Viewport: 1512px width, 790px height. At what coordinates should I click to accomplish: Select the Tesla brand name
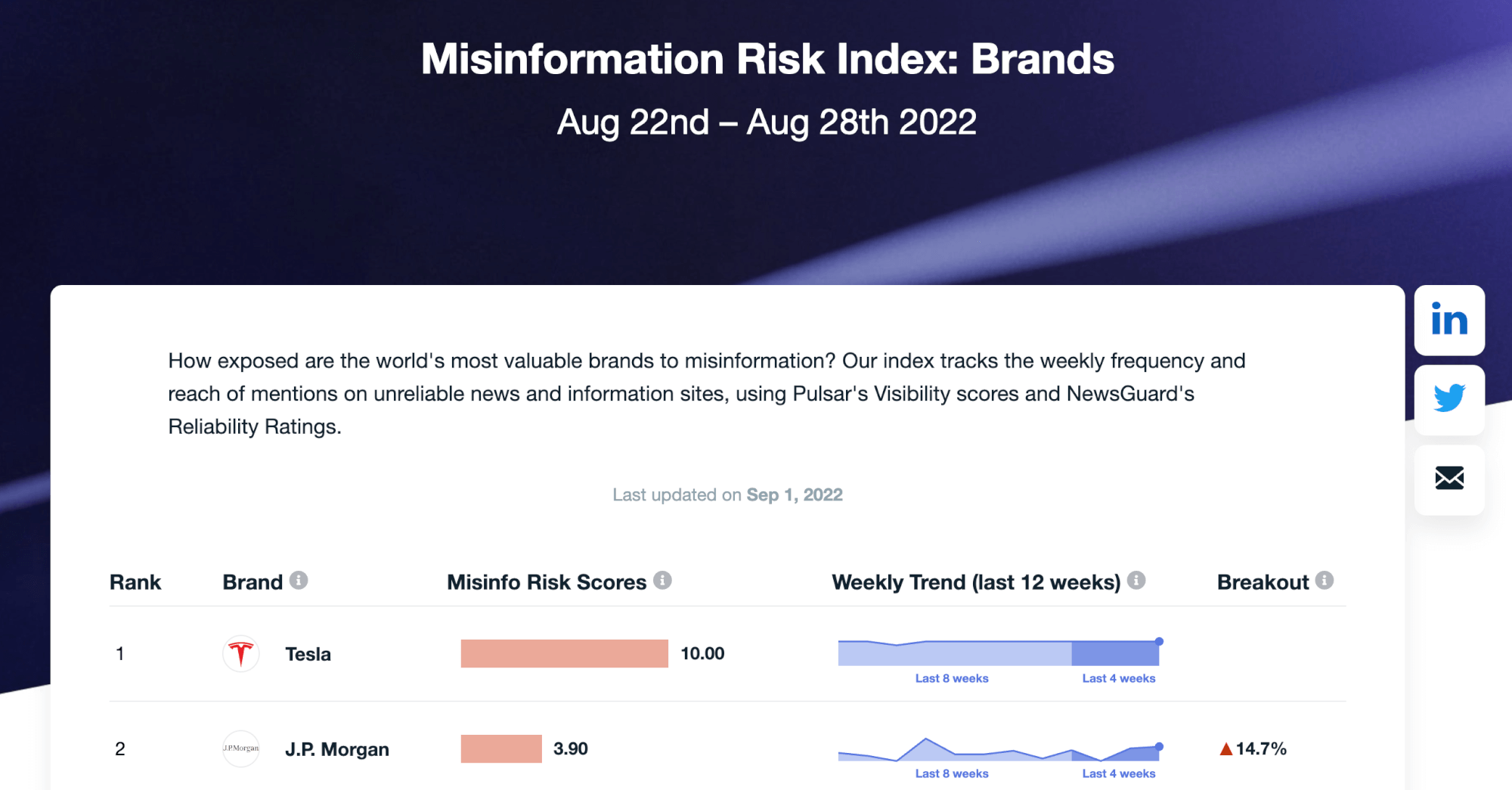click(308, 654)
